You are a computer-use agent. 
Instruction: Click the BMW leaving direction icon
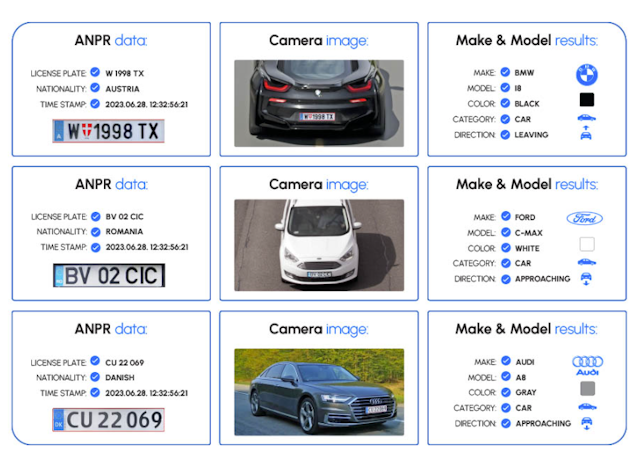click(586, 133)
